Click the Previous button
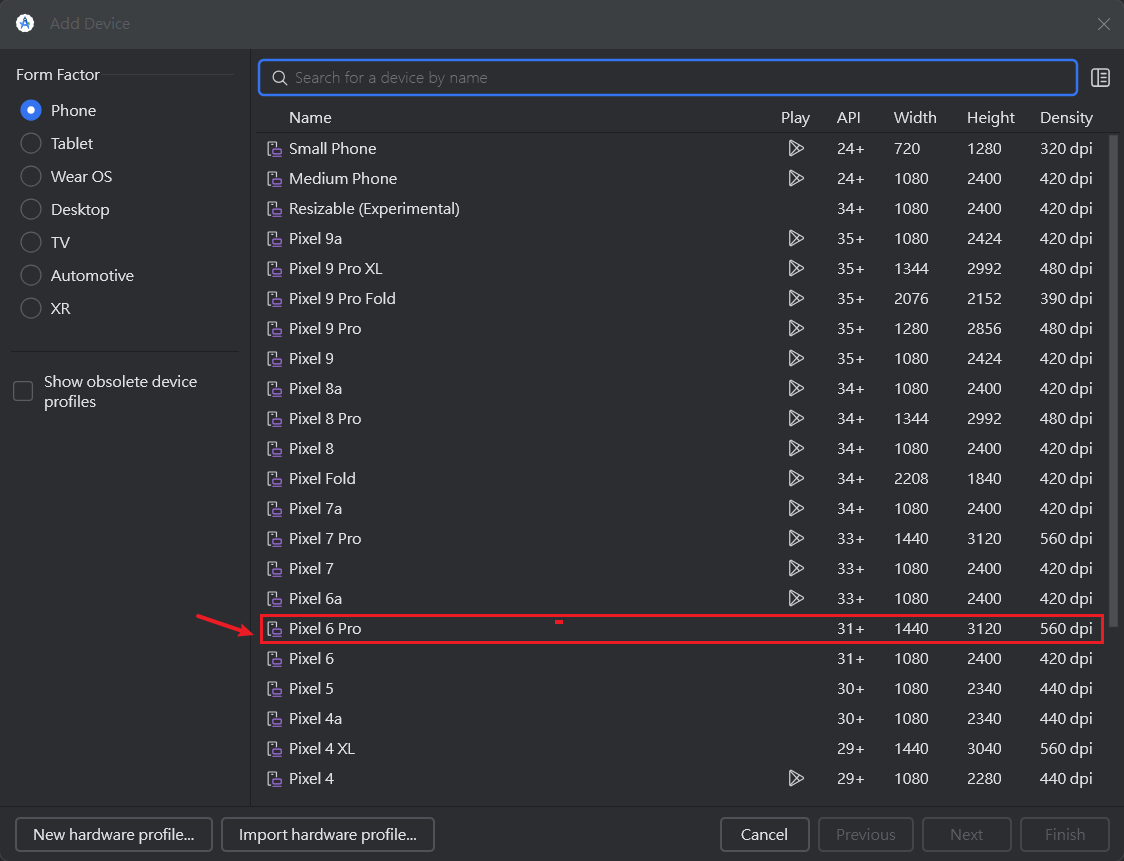 tap(865, 834)
